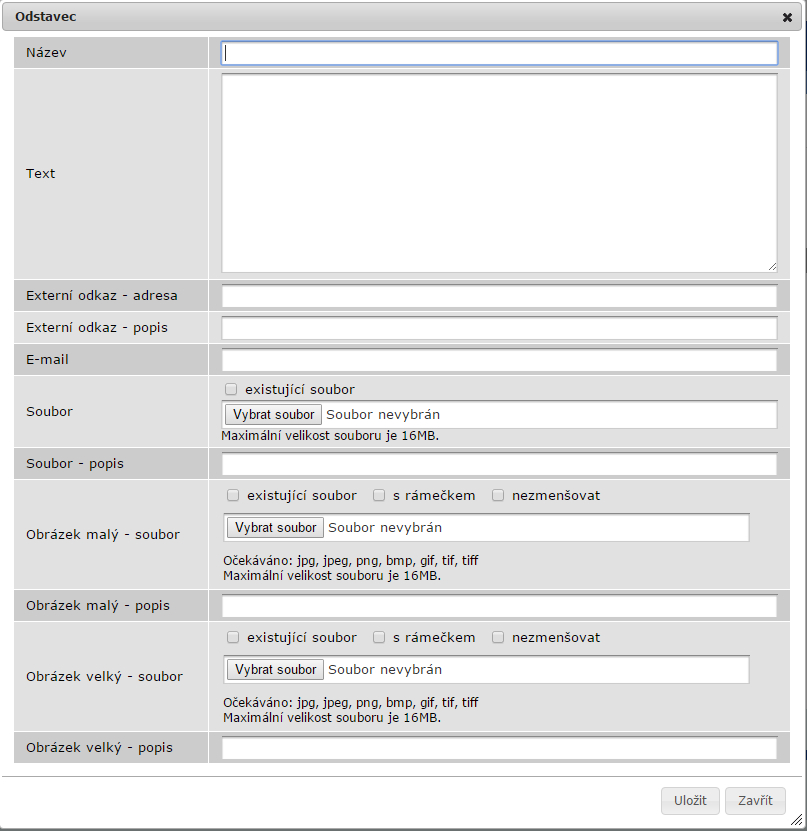Click the Uložit button
The height and width of the screenshot is (831, 807).
(690, 801)
